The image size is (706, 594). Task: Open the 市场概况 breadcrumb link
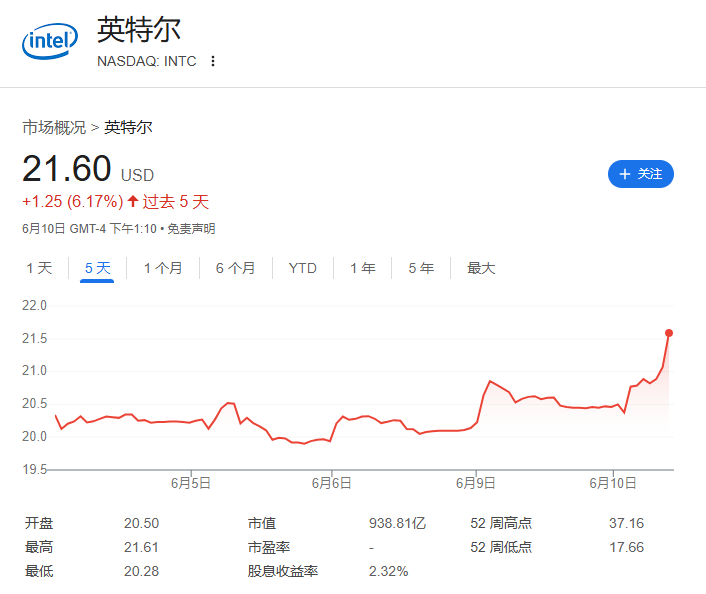click(54, 127)
